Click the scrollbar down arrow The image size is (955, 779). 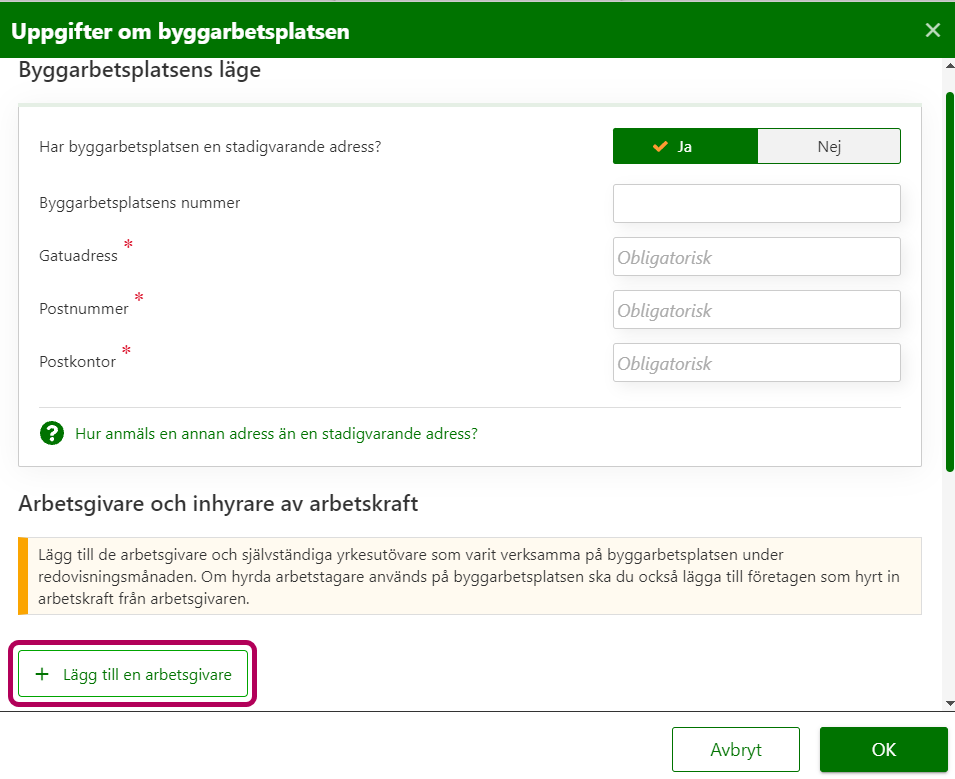point(948,703)
